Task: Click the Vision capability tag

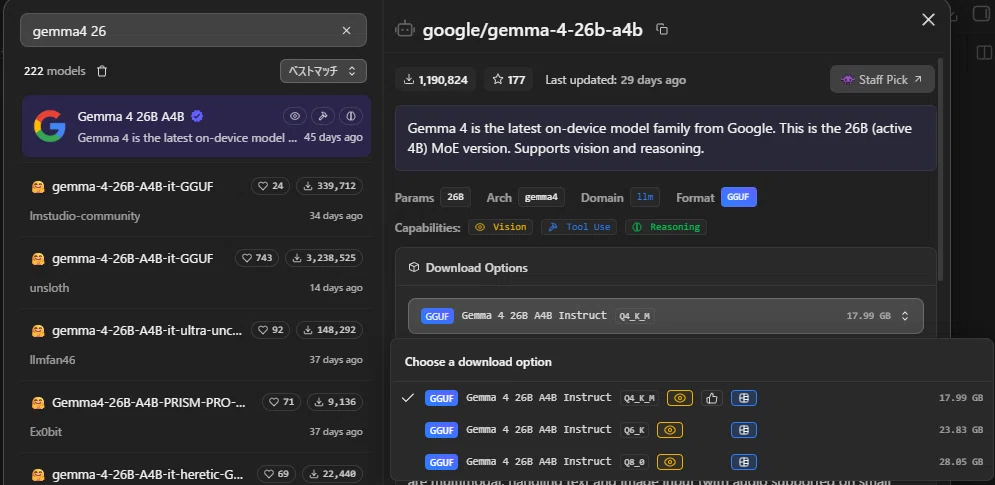Action: click(501, 227)
